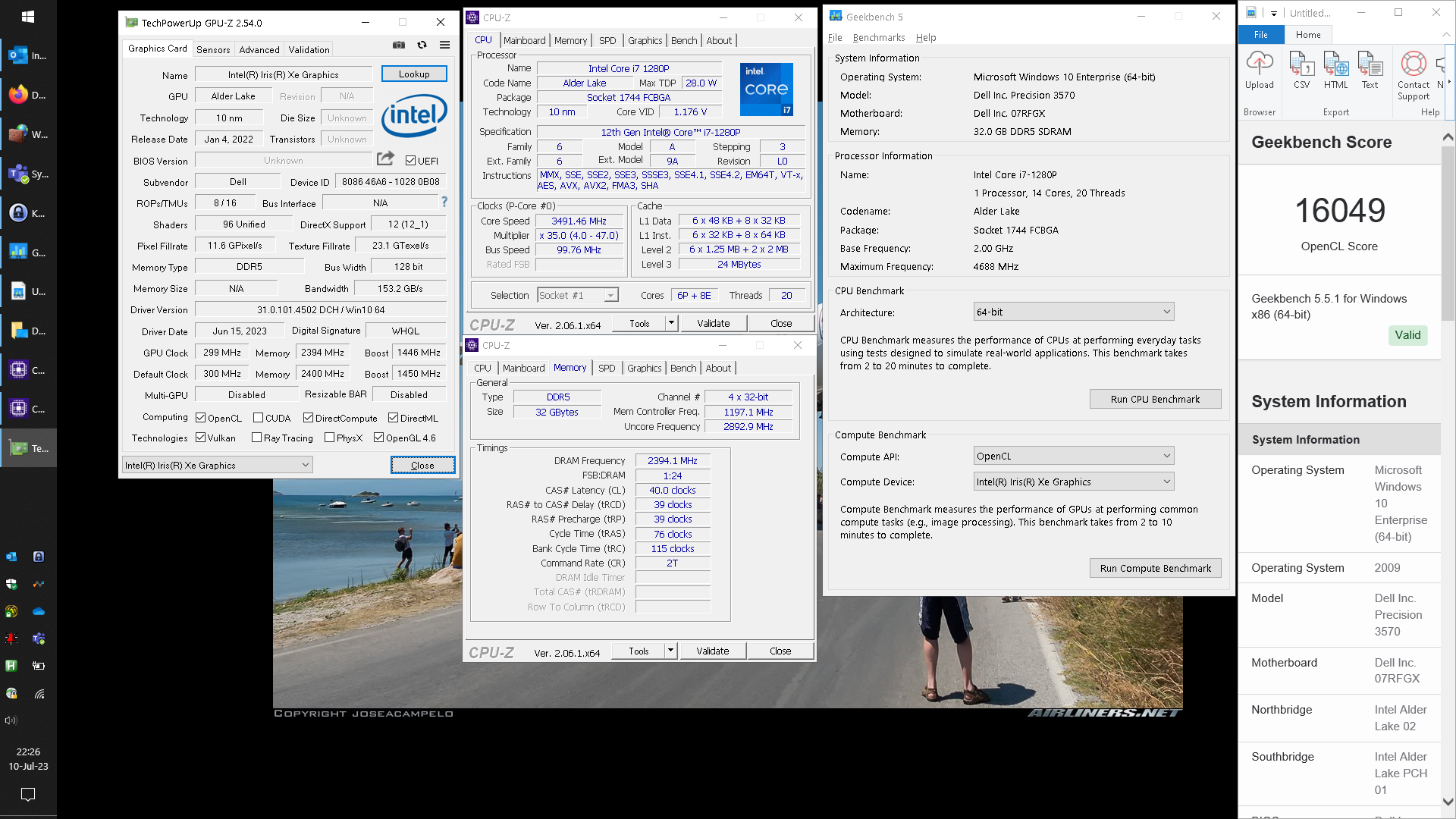Open the File Explorer taskbar item
The image size is (1456, 819).
click(28, 331)
